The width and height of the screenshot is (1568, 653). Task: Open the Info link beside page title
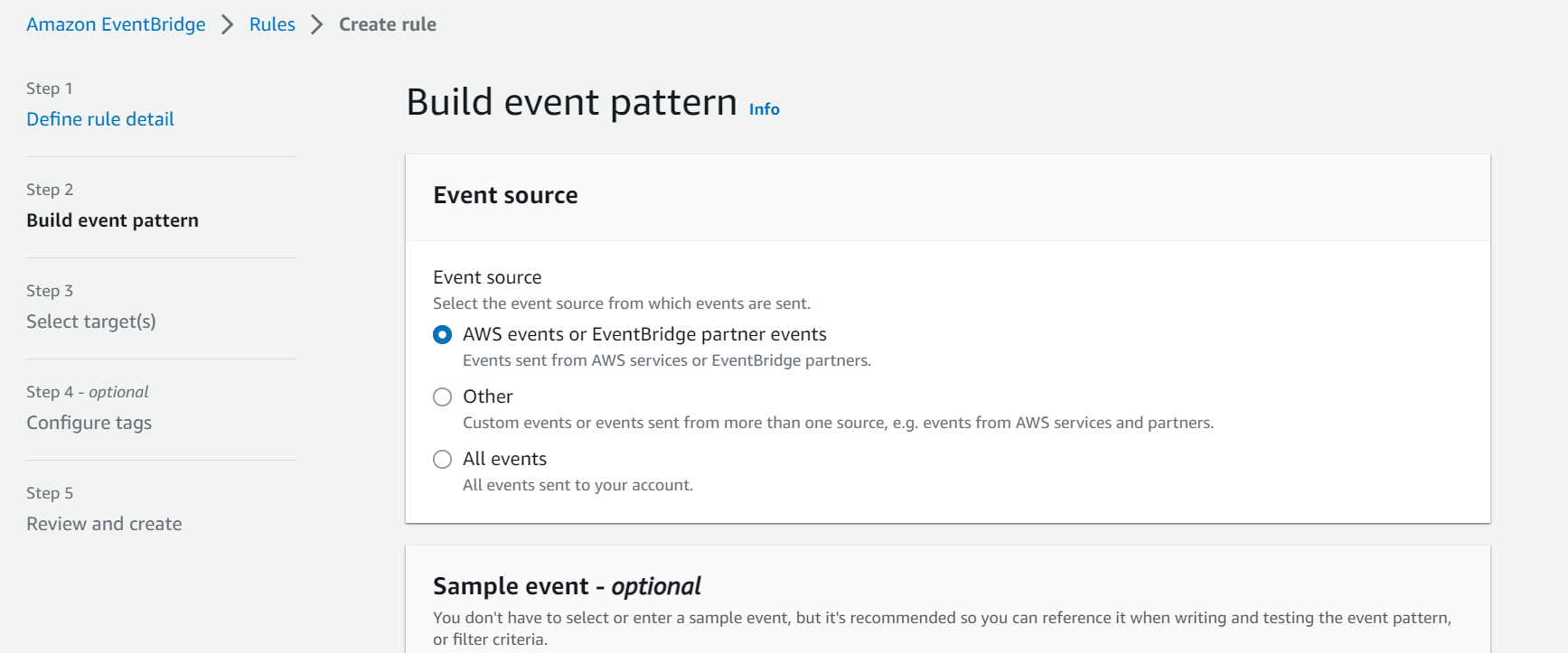click(x=764, y=109)
